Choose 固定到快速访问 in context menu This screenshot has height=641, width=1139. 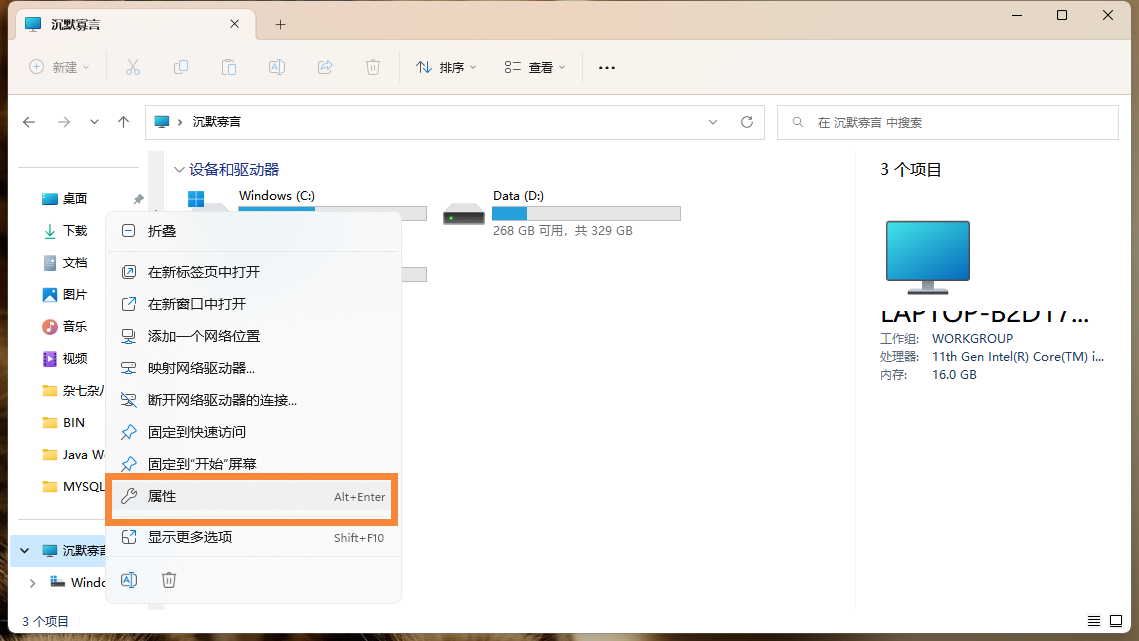(x=254, y=432)
